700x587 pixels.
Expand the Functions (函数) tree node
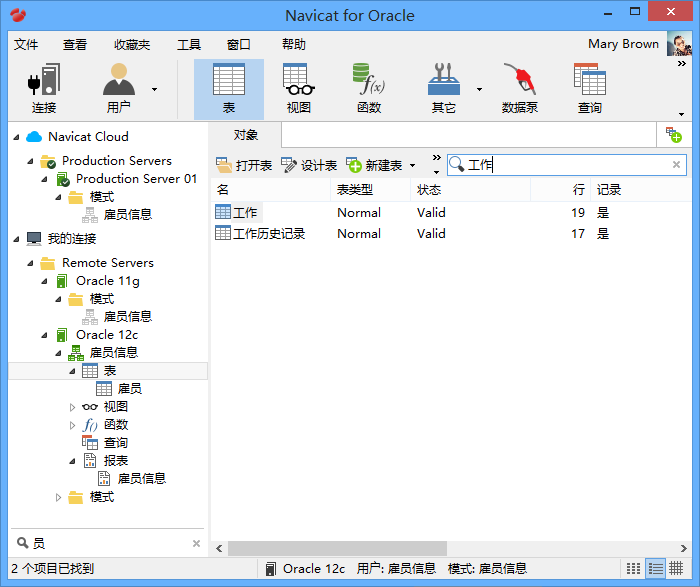[72, 425]
